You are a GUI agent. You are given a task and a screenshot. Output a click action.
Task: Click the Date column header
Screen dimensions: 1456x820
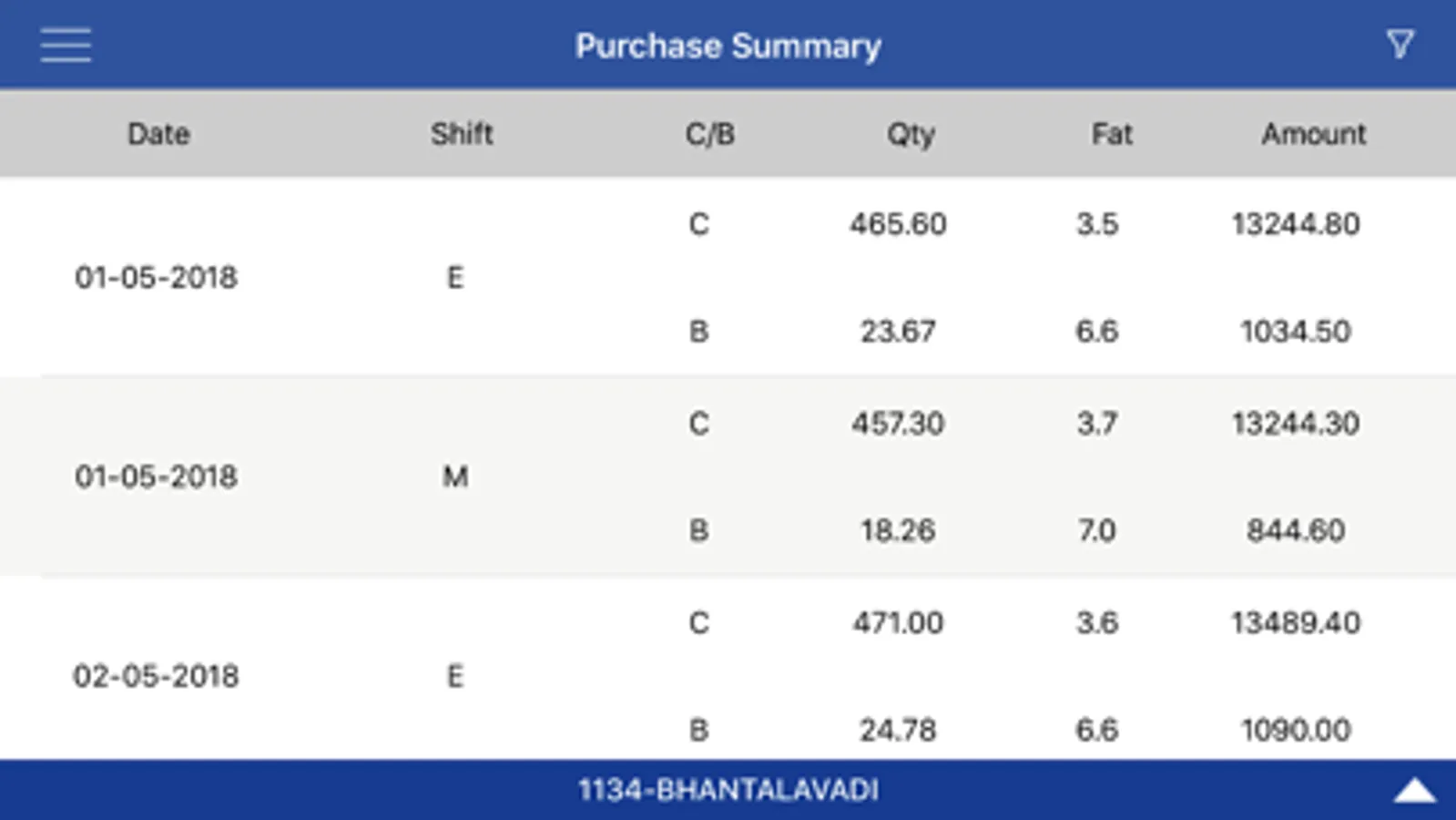(158, 134)
